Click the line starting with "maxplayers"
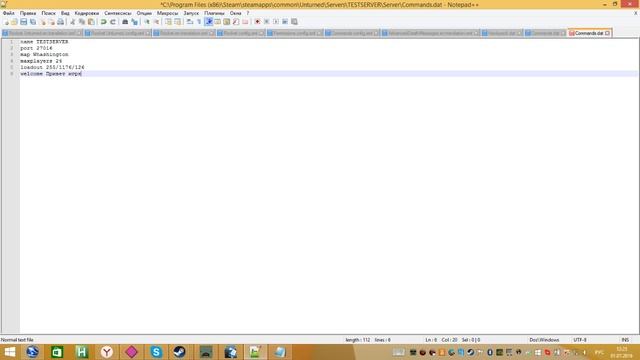This screenshot has width=640, height=360. tap(41, 61)
